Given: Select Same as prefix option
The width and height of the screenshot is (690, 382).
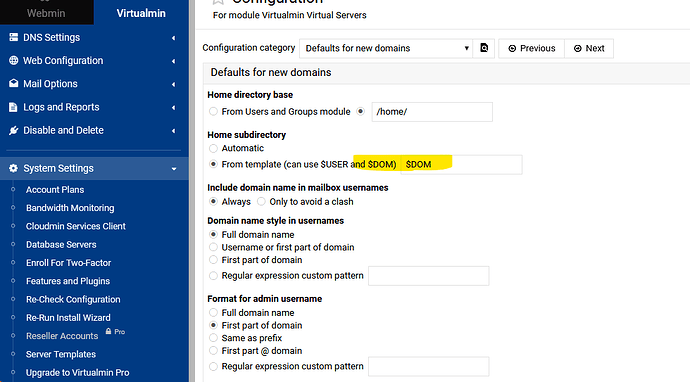Looking at the screenshot, I should [213, 338].
